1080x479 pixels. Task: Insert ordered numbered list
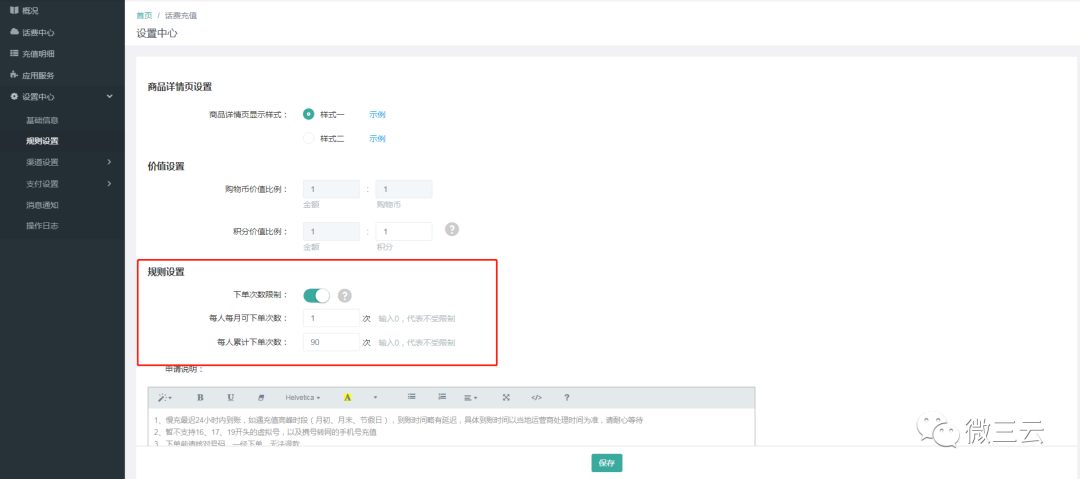point(442,397)
